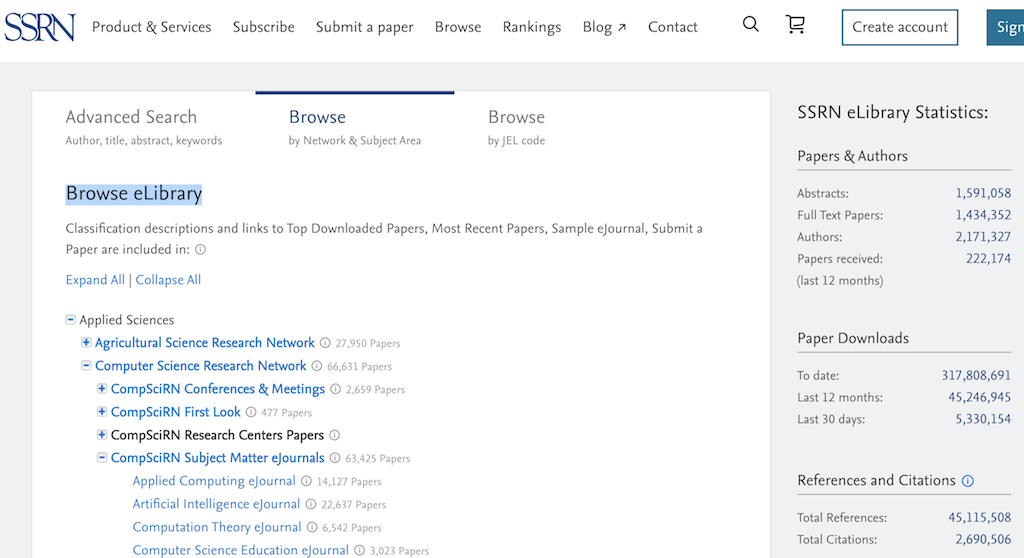
Task: Open CompSciRN First Look link
Action: coord(176,412)
